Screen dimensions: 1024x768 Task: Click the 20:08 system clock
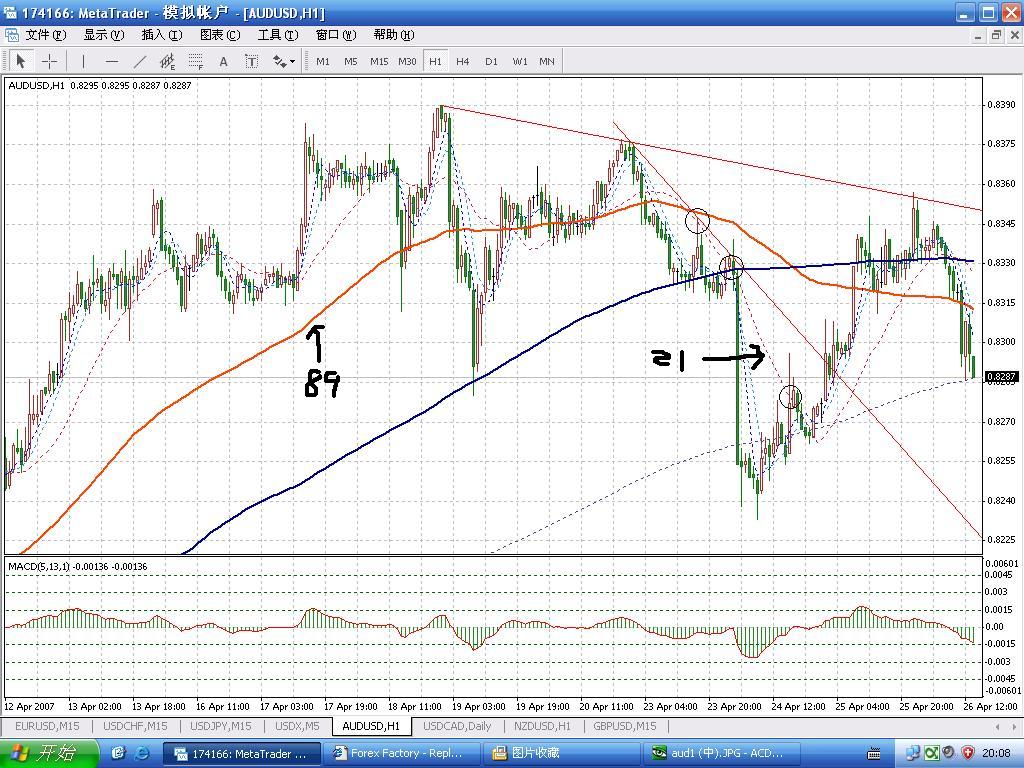pos(998,754)
